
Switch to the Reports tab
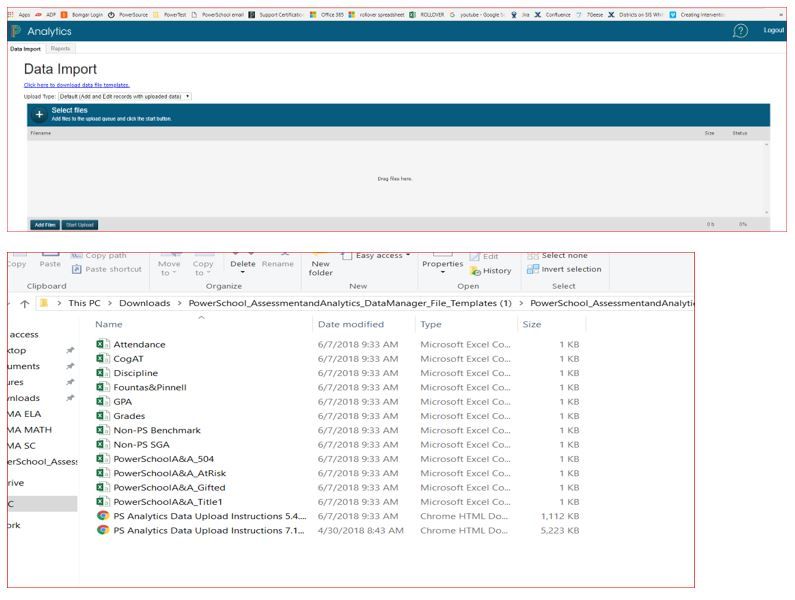coord(60,49)
